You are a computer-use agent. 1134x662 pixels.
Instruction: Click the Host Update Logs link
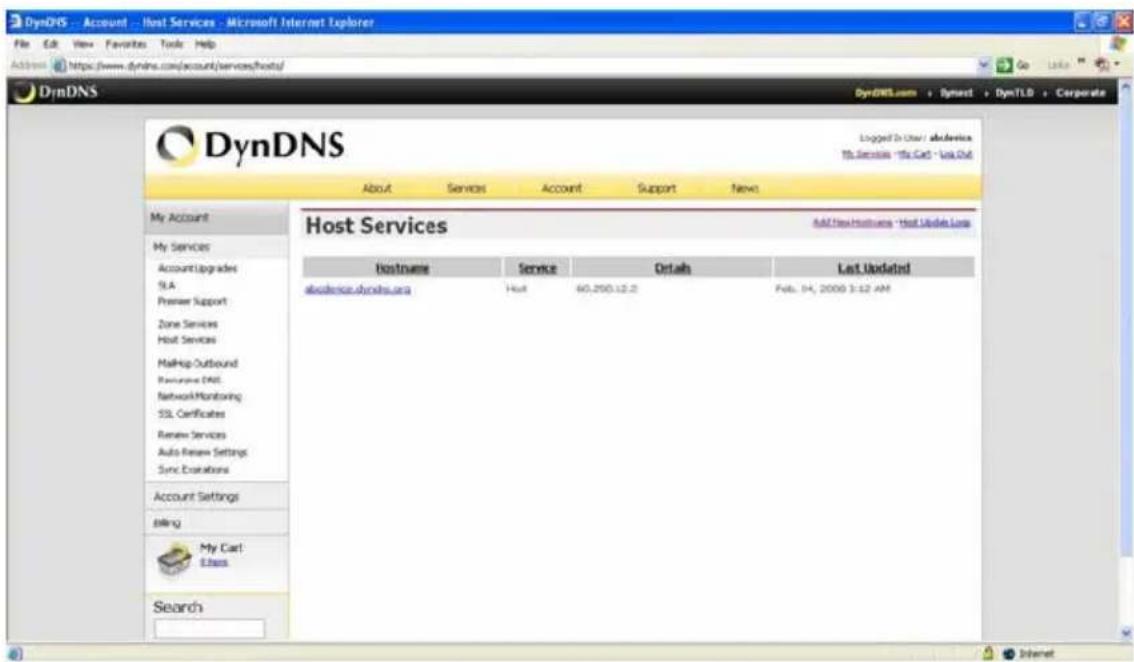pos(934,222)
